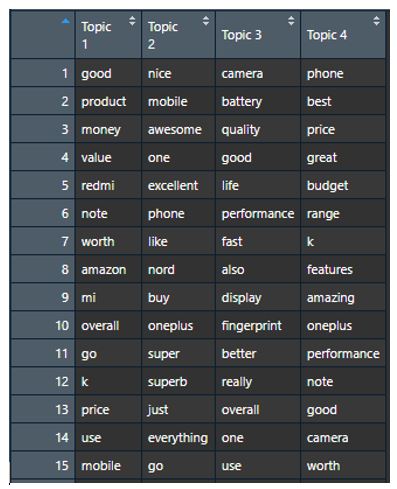The width and height of the screenshot is (397, 489).
Task: Click row number 1 index cell
Action: click(x=43, y=73)
